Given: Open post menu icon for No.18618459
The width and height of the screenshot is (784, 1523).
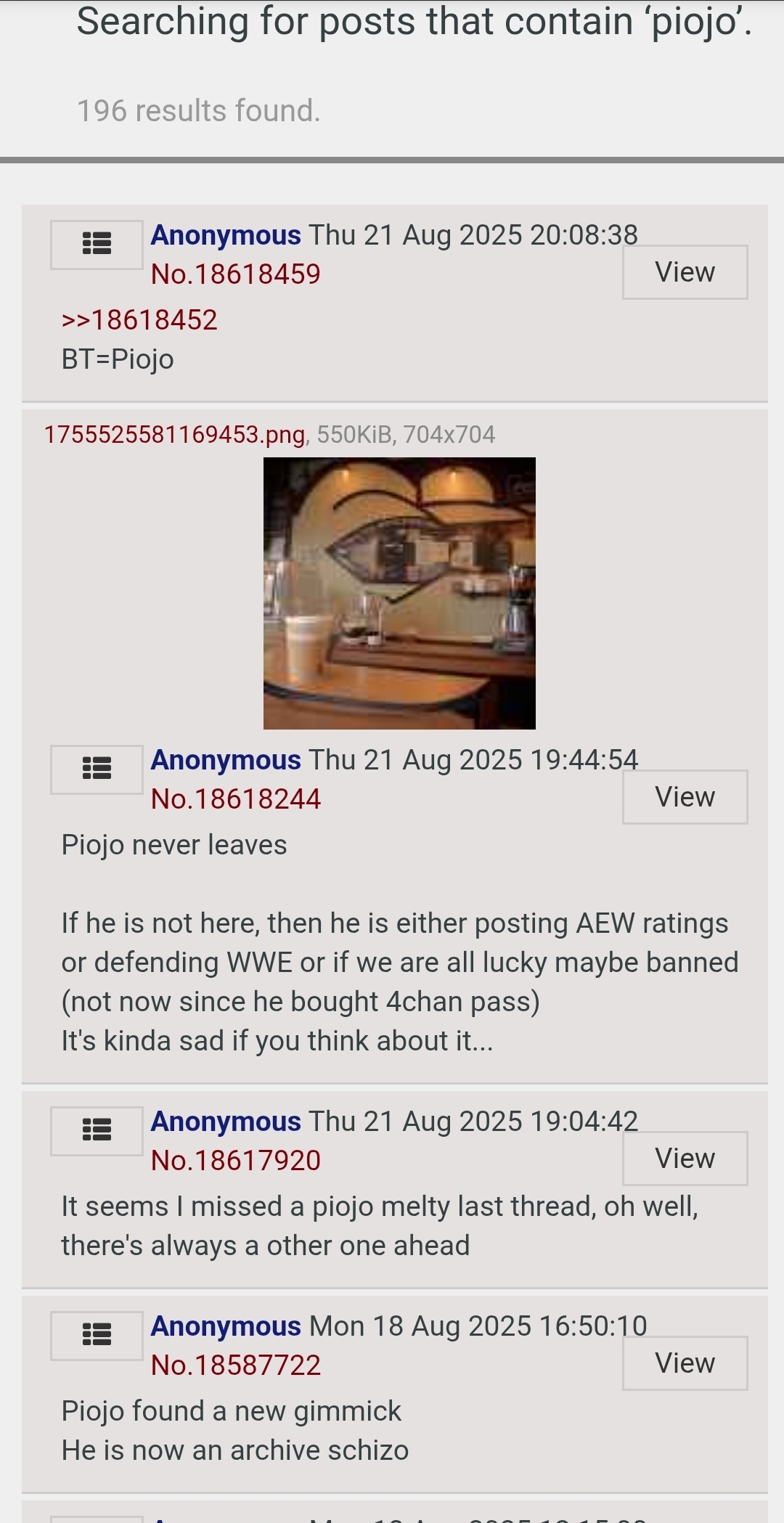Looking at the screenshot, I should [97, 245].
